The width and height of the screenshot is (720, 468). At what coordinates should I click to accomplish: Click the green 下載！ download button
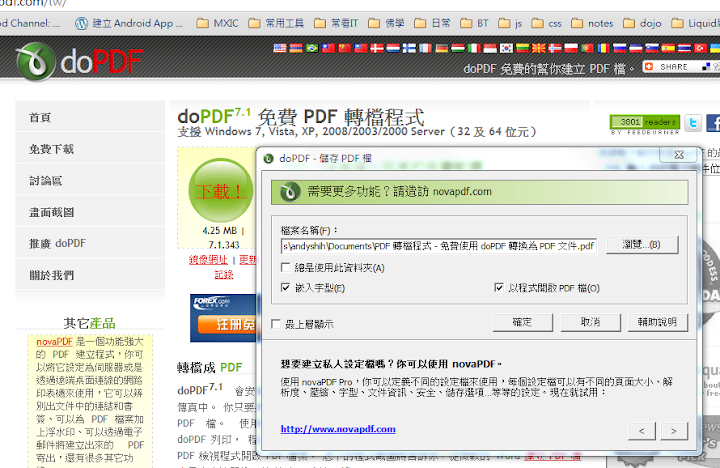(x=221, y=190)
